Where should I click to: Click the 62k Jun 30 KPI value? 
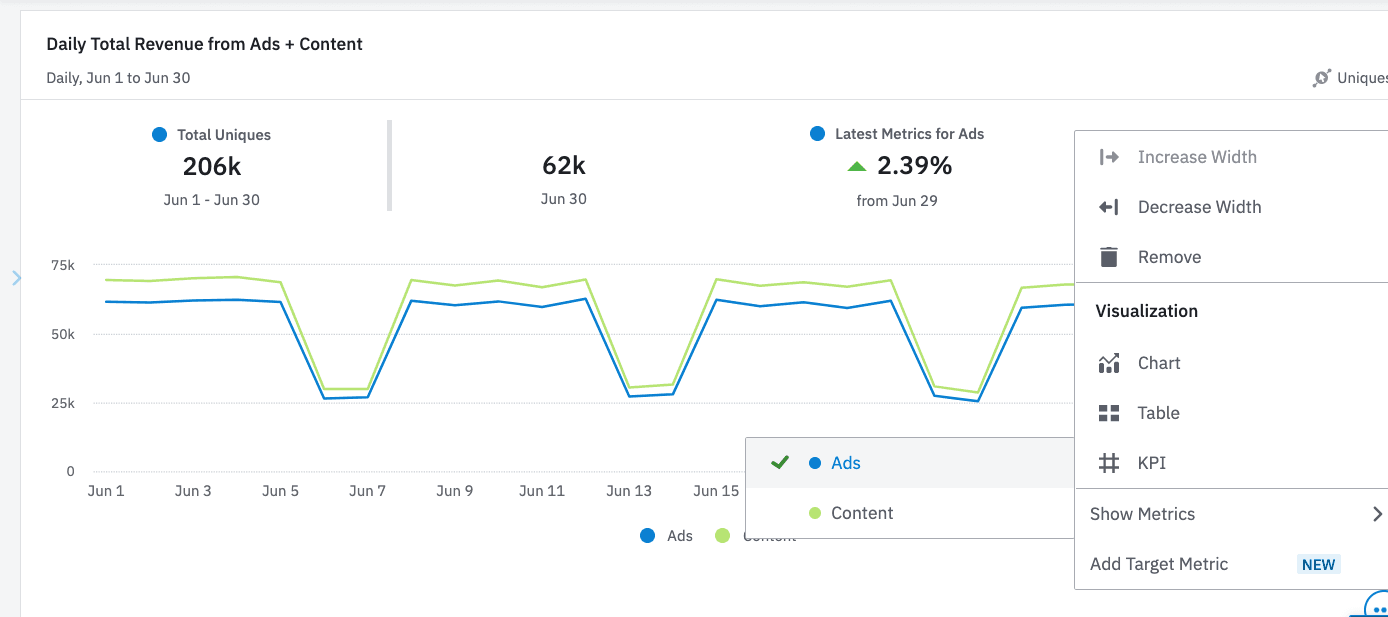(563, 166)
